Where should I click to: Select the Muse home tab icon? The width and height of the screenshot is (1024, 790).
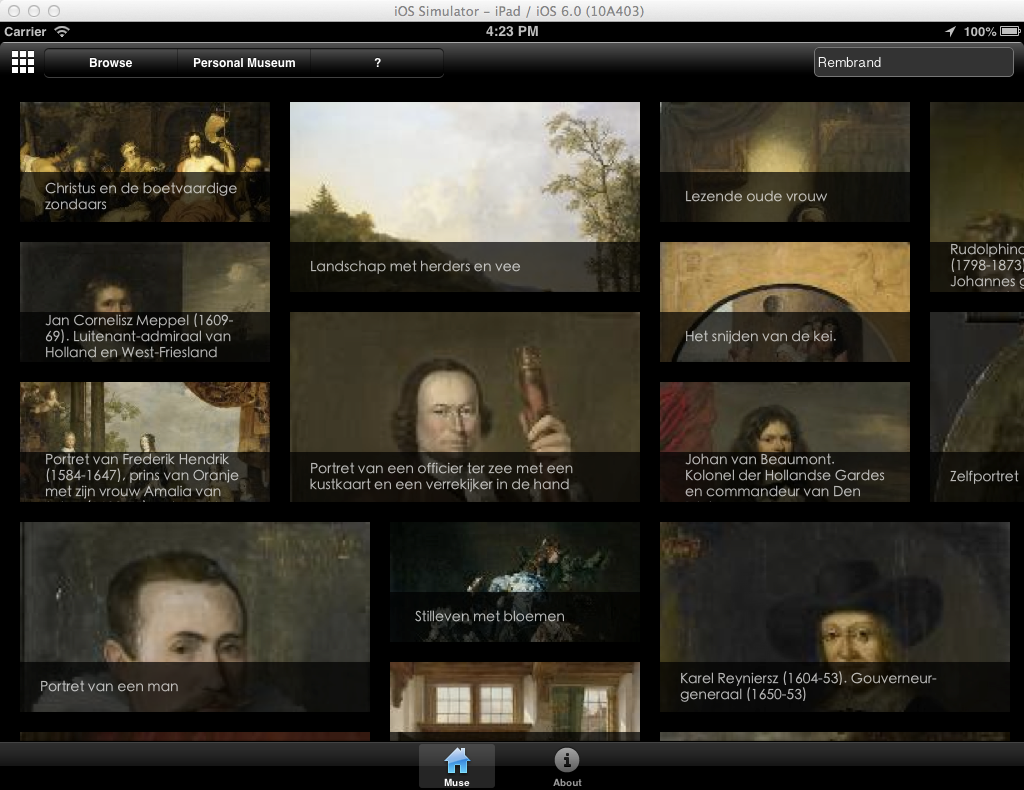456,766
